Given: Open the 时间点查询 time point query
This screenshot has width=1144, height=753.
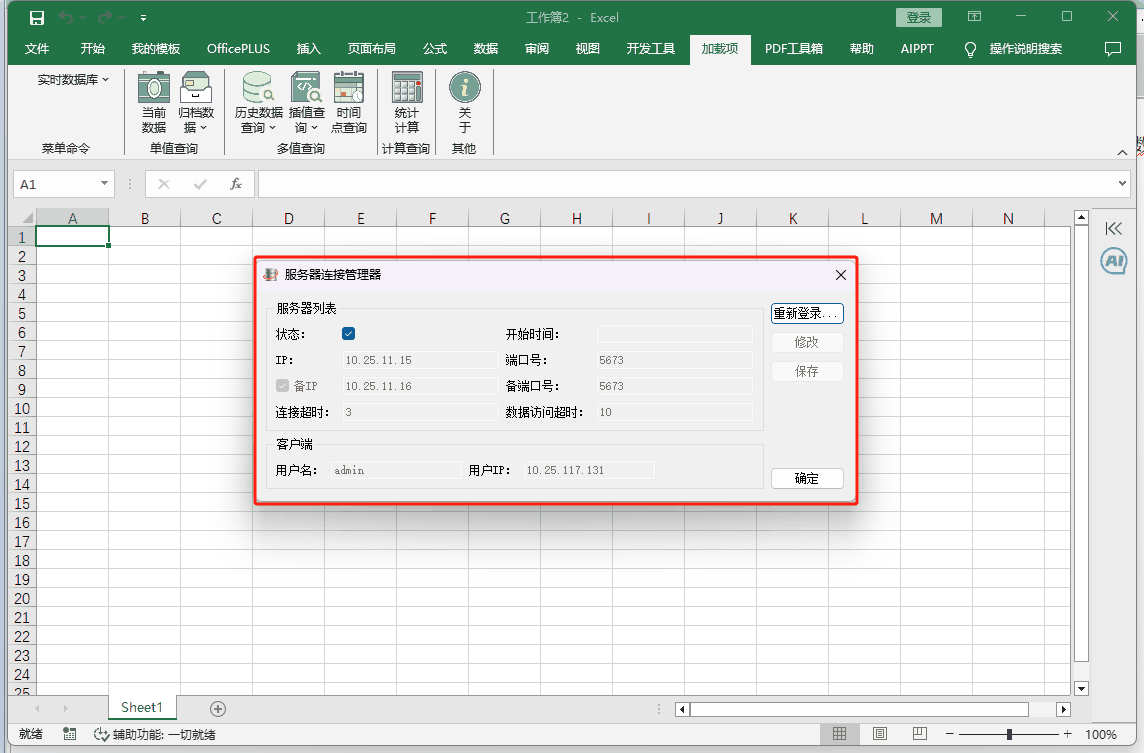Looking at the screenshot, I should coord(349,102).
